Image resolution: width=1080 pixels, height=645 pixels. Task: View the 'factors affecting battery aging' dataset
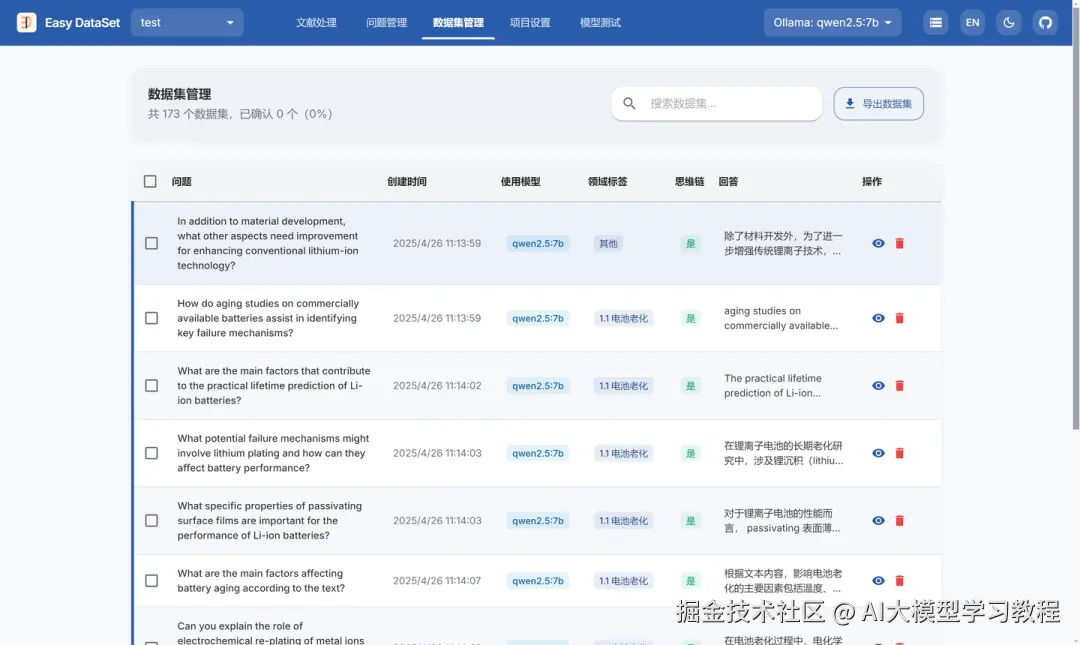click(878, 581)
